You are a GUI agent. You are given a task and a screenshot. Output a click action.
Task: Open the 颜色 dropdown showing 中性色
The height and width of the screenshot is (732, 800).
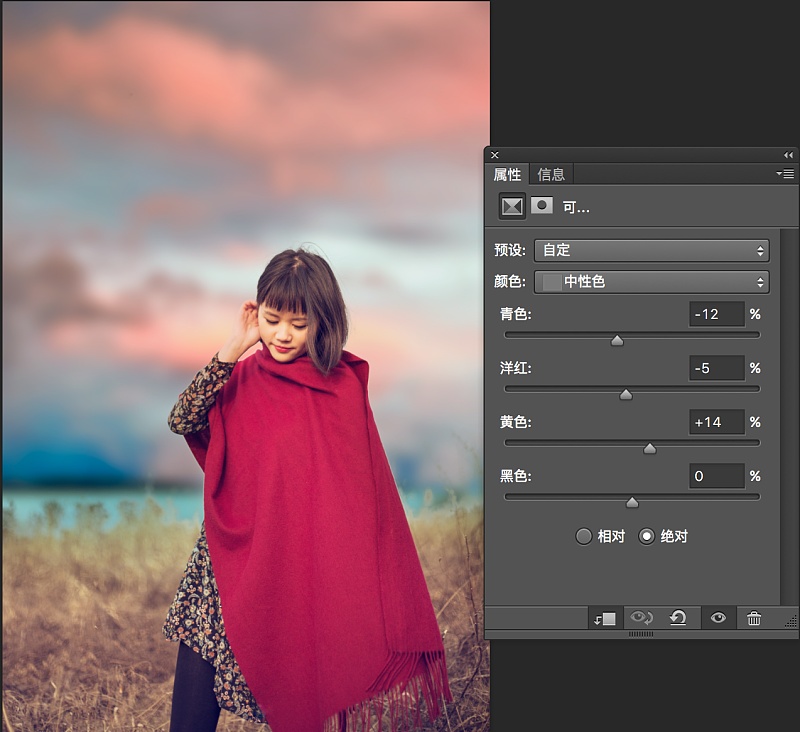[652, 282]
